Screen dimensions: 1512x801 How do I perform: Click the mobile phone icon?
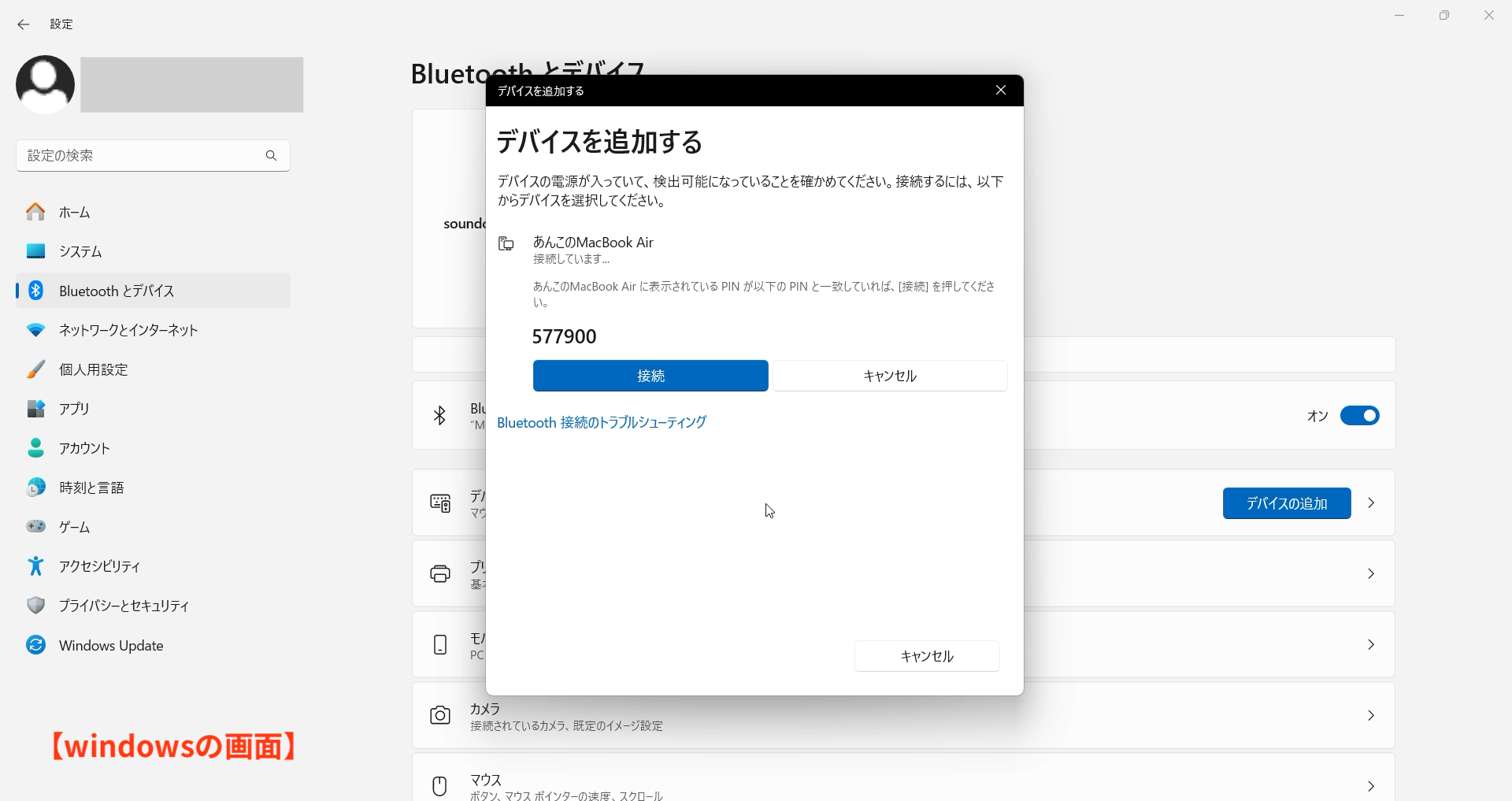point(440,644)
